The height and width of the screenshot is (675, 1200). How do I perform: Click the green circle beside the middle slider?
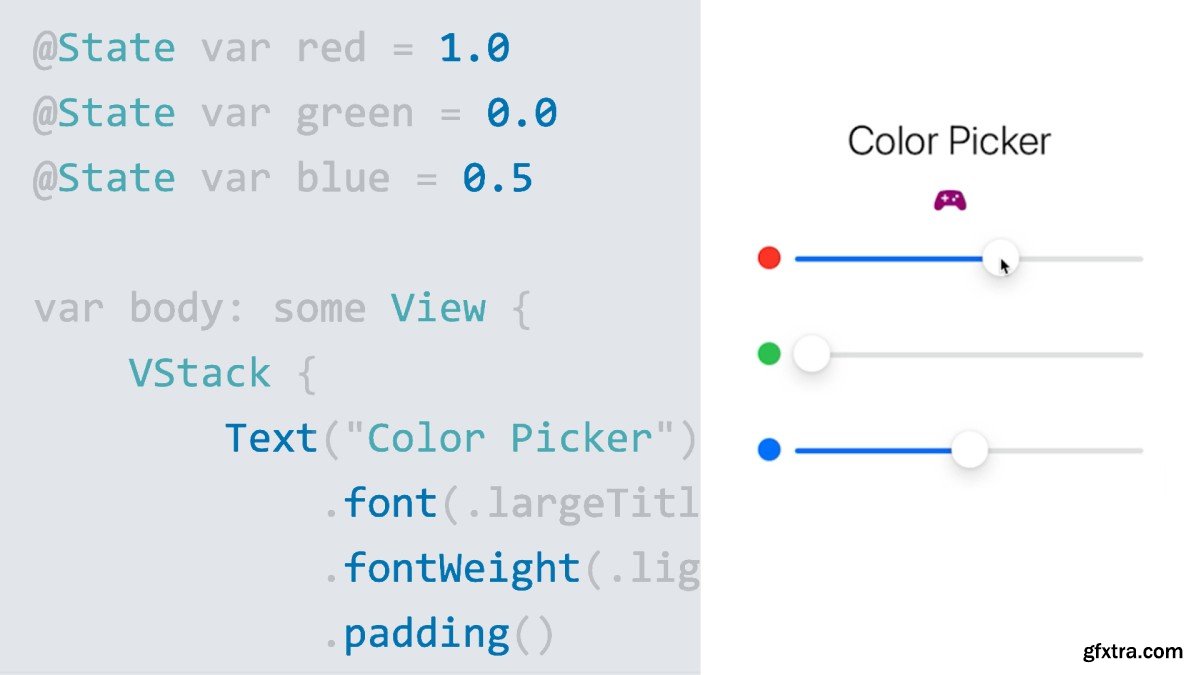769,354
